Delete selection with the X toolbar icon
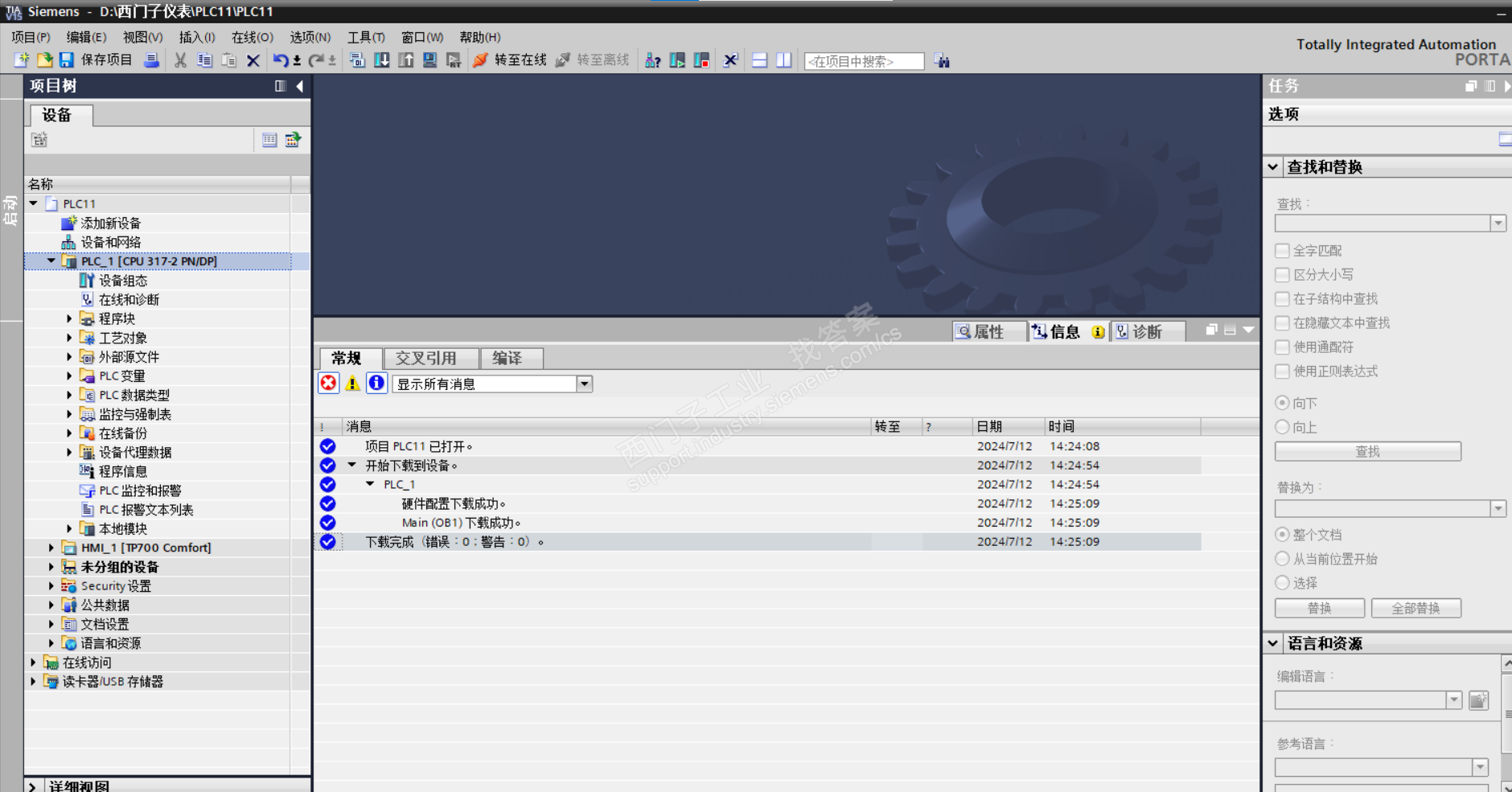Image resolution: width=1512 pixels, height=792 pixels. (x=253, y=60)
